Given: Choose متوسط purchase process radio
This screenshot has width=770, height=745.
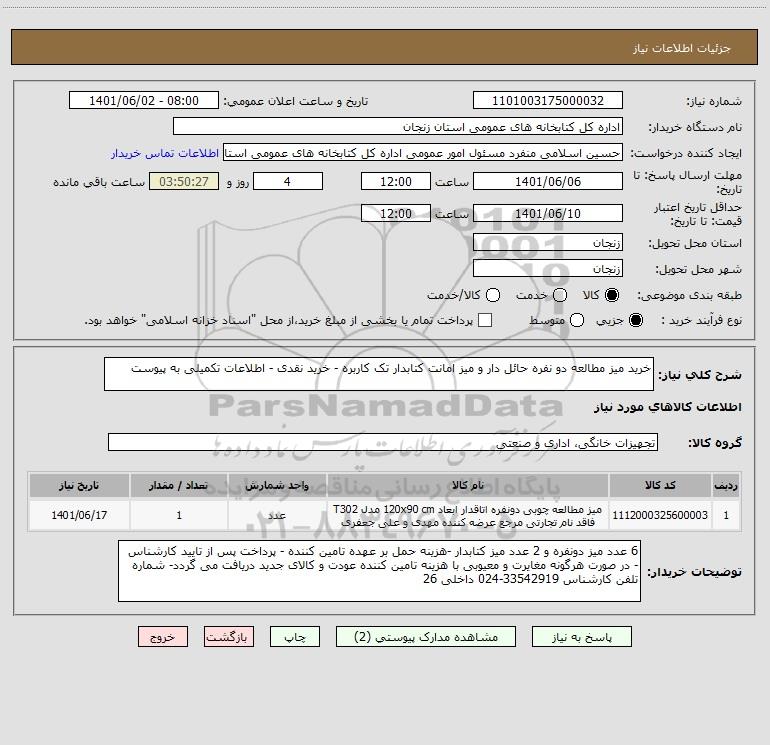Looking at the screenshot, I should [x=577, y=320].
